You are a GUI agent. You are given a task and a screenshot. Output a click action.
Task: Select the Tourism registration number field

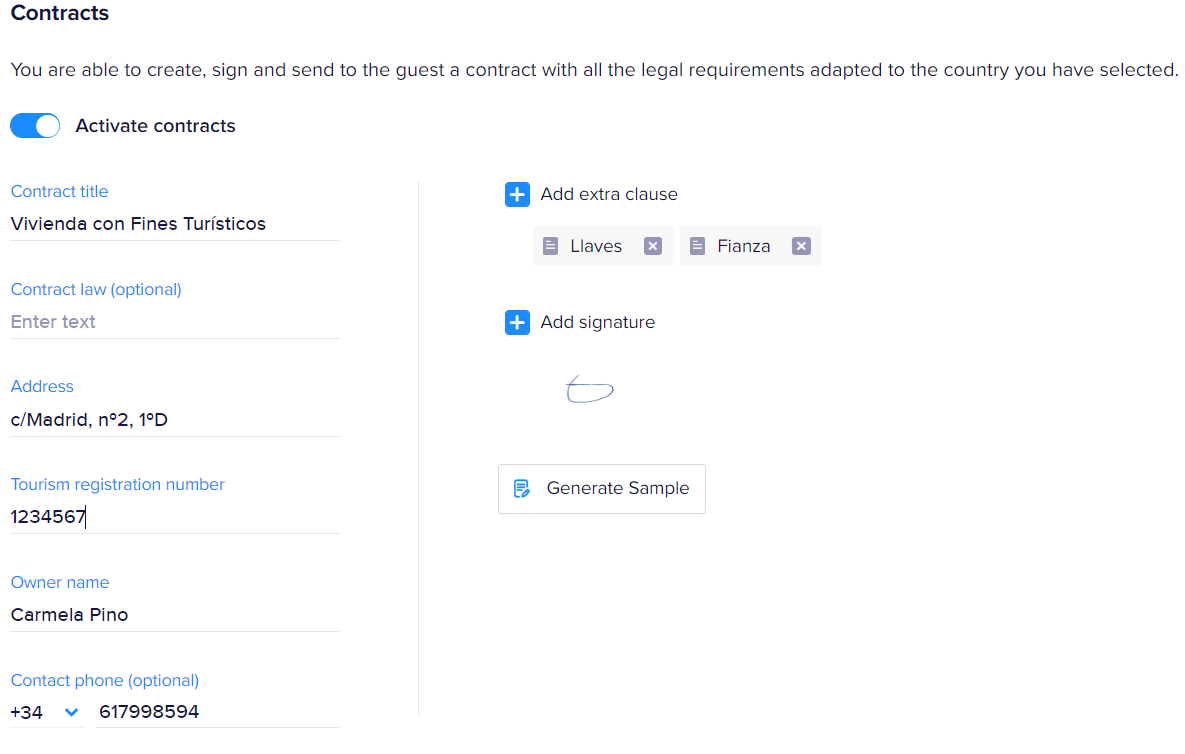[x=174, y=517]
